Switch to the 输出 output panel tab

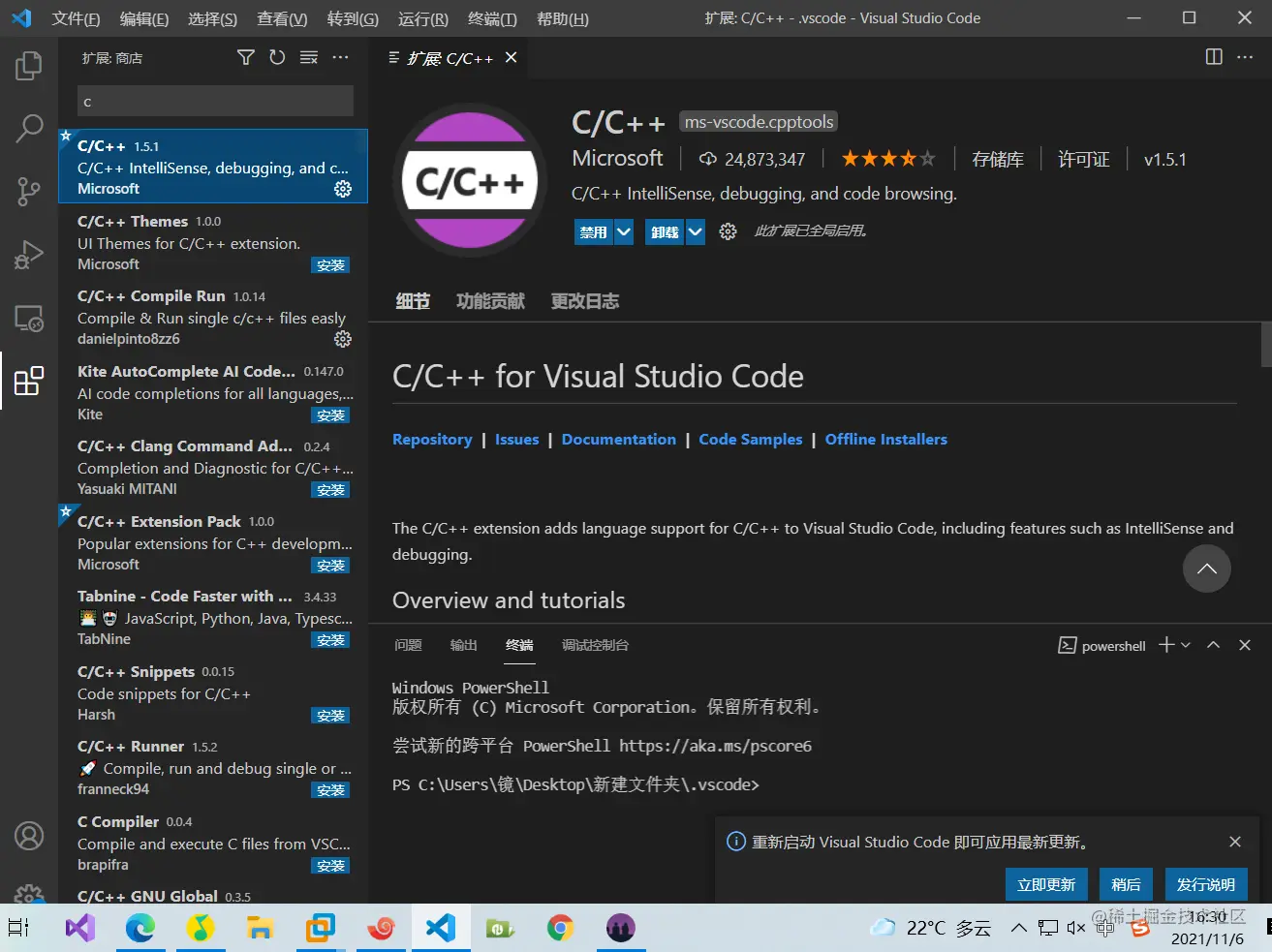pyautogui.click(x=463, y=645)
